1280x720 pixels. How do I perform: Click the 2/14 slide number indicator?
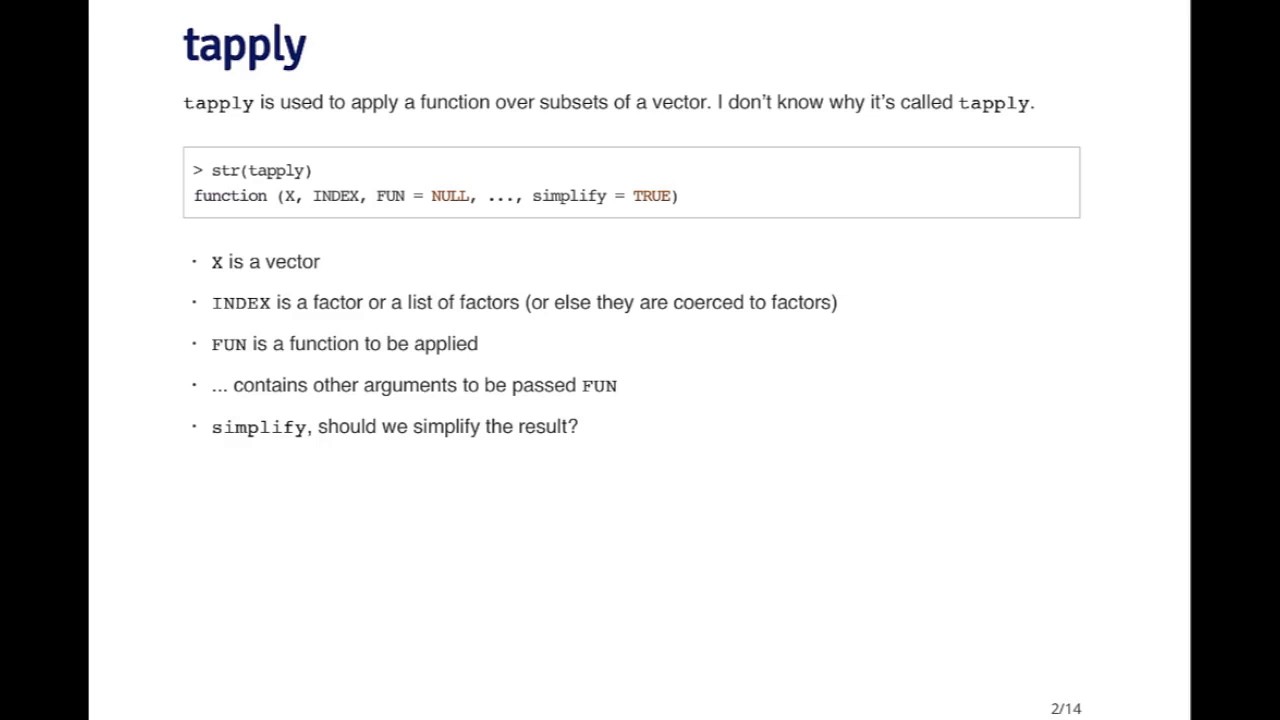tap(1066, 708)
